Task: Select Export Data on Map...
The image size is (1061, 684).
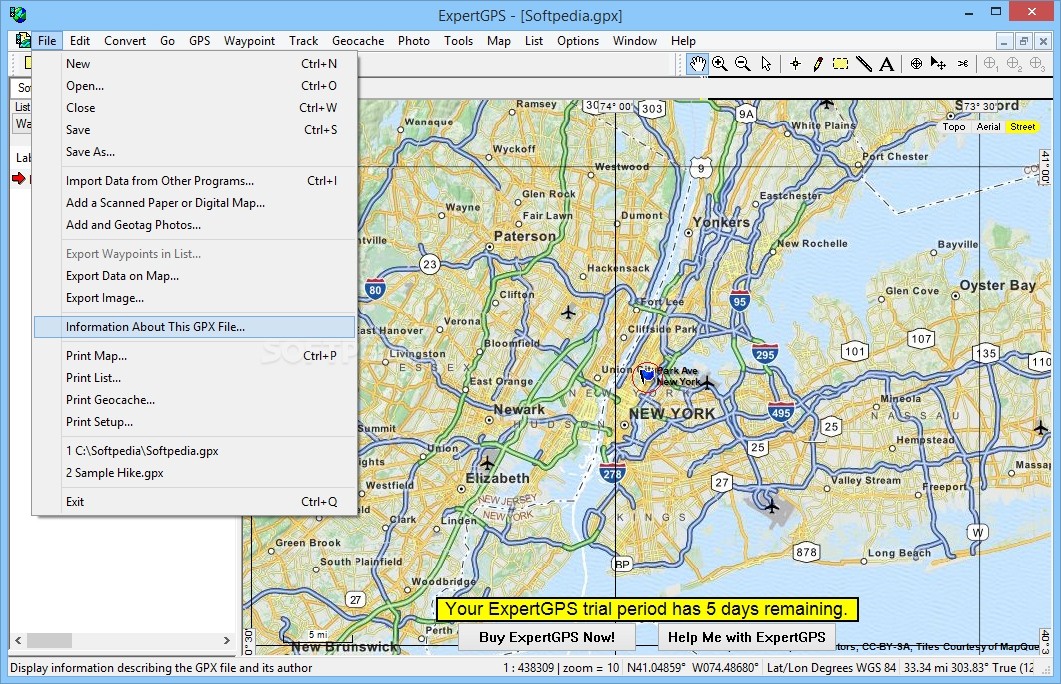Action: pyautogui.click(x=195, y=276)
